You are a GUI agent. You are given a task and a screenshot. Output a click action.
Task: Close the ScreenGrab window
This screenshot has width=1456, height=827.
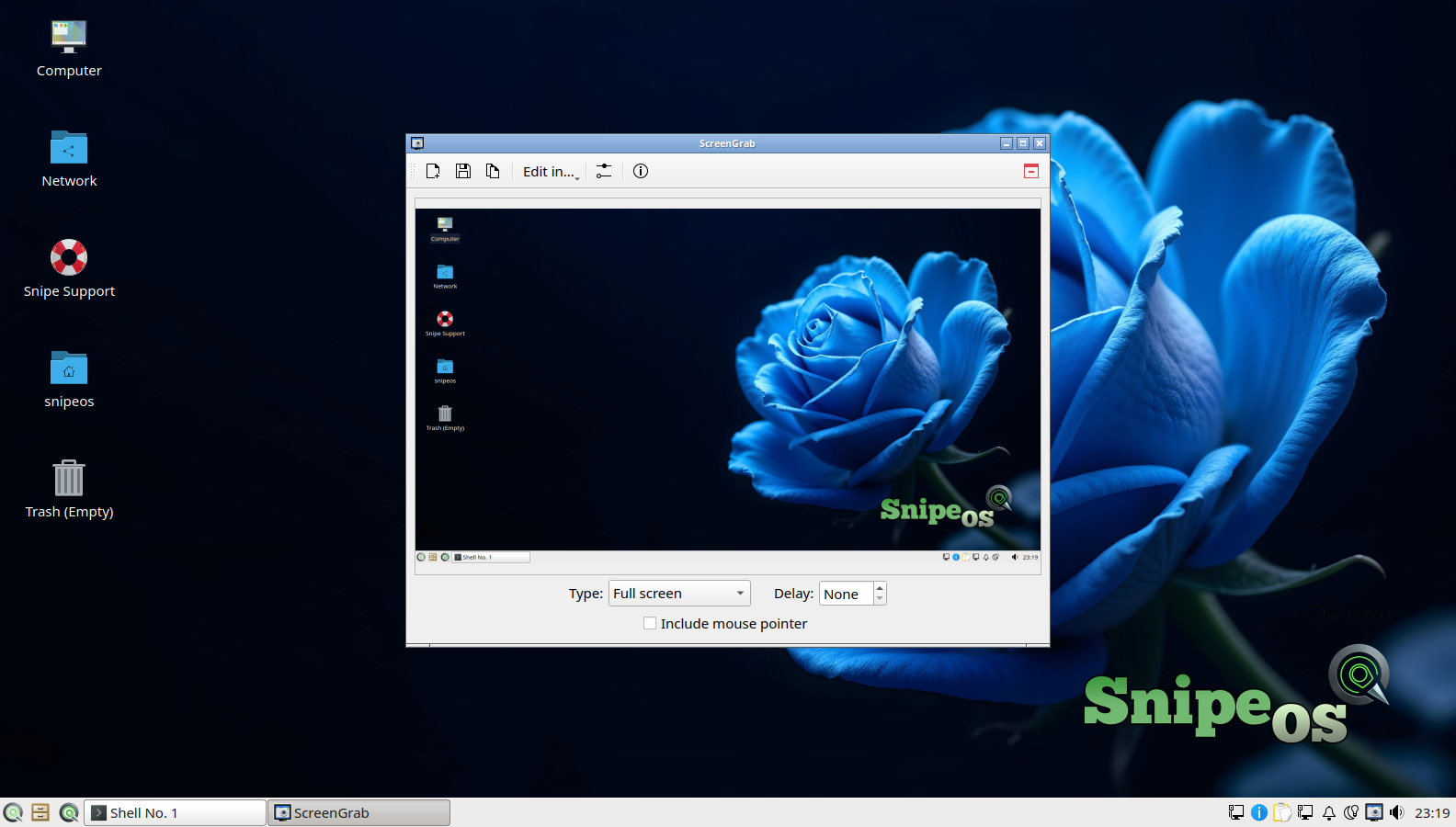pos(1040,143)
